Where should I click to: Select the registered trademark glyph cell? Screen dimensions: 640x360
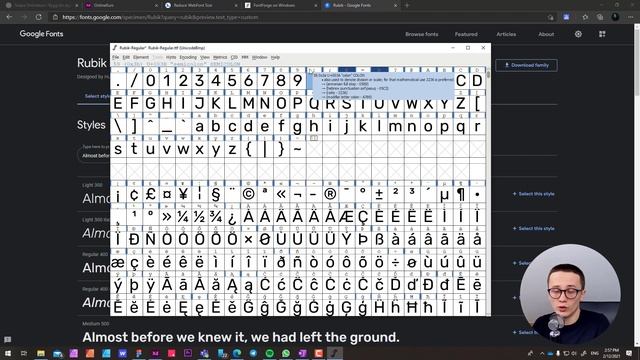tap(330, 194)
